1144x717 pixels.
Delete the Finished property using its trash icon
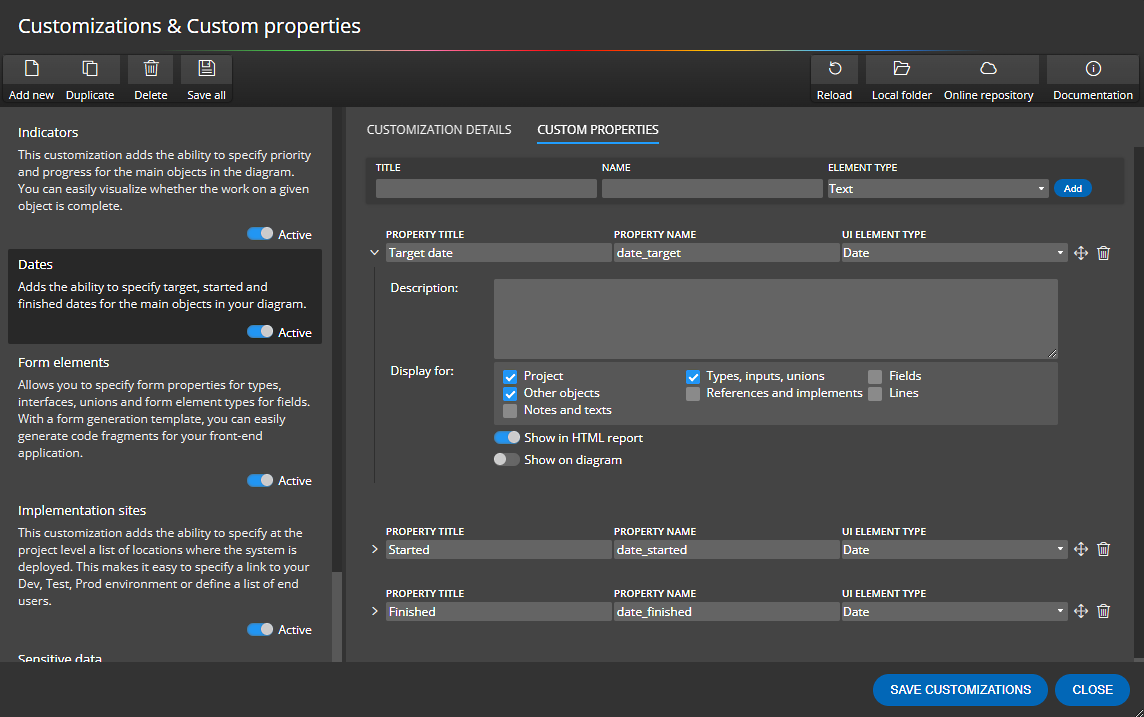pos(1103,610)
